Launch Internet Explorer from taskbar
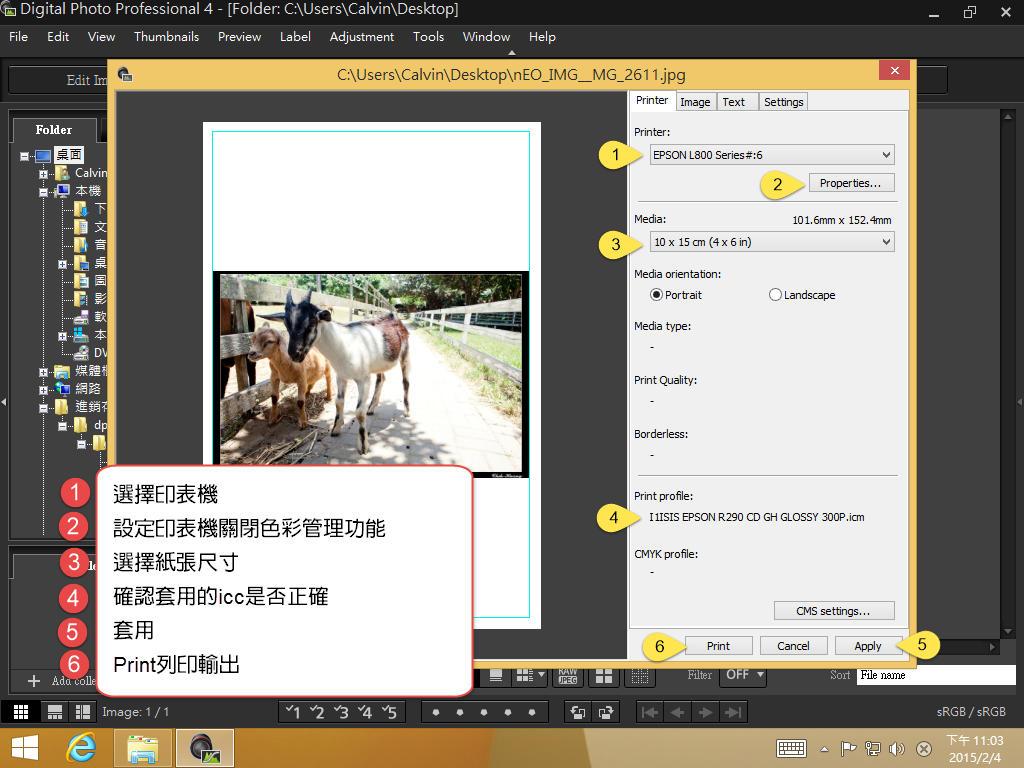Screen dimensions: 1024x768 (81, 748)
